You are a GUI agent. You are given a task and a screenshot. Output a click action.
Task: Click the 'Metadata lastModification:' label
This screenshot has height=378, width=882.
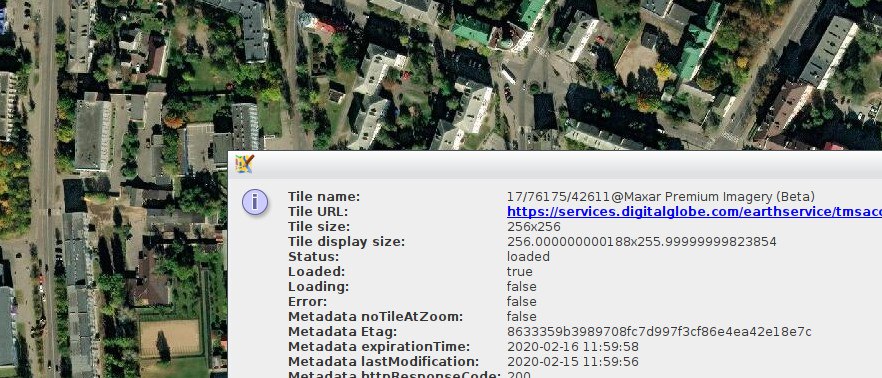[383, 362]
